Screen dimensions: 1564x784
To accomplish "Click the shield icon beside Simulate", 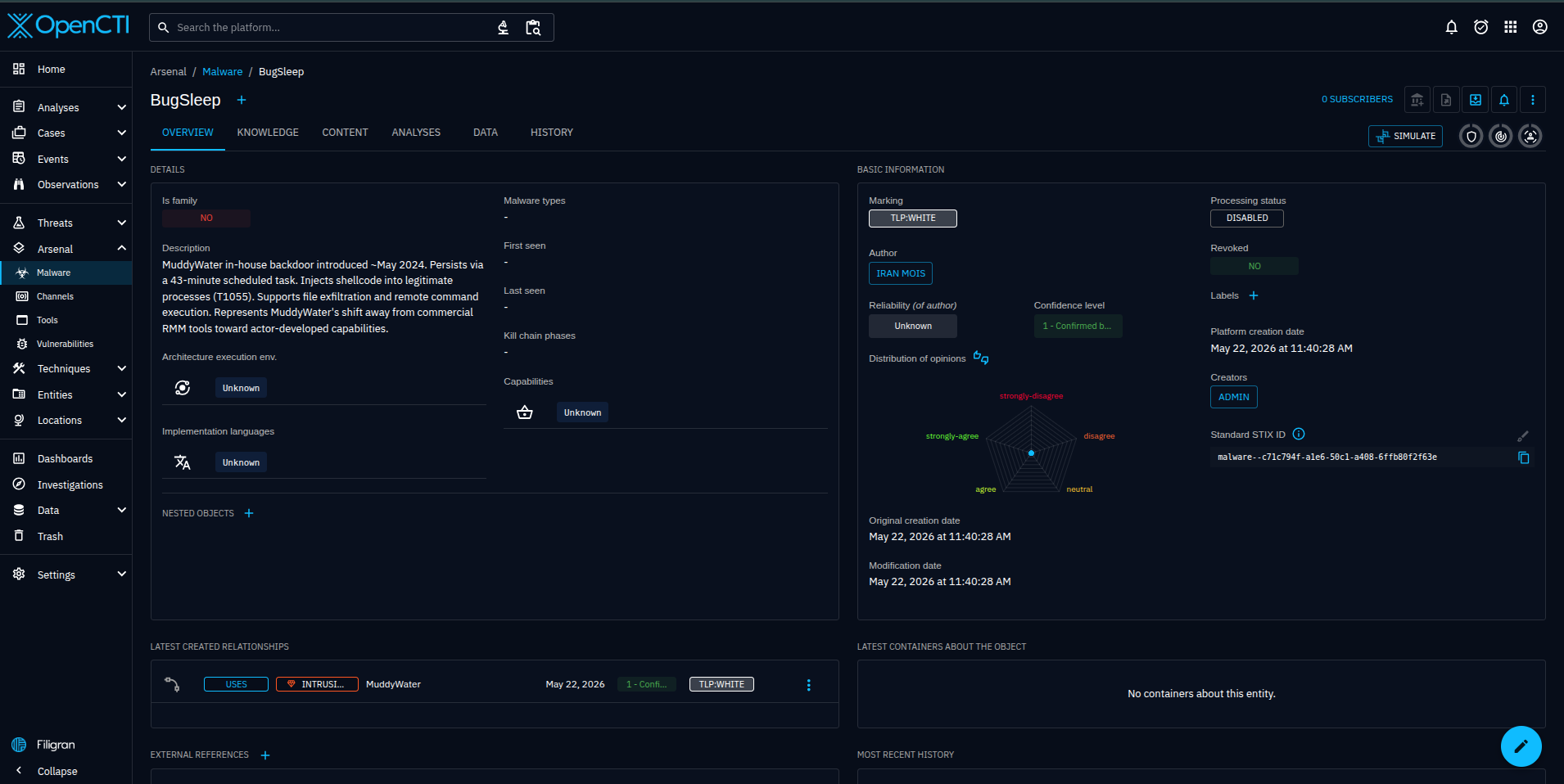I will (1471, 136).
